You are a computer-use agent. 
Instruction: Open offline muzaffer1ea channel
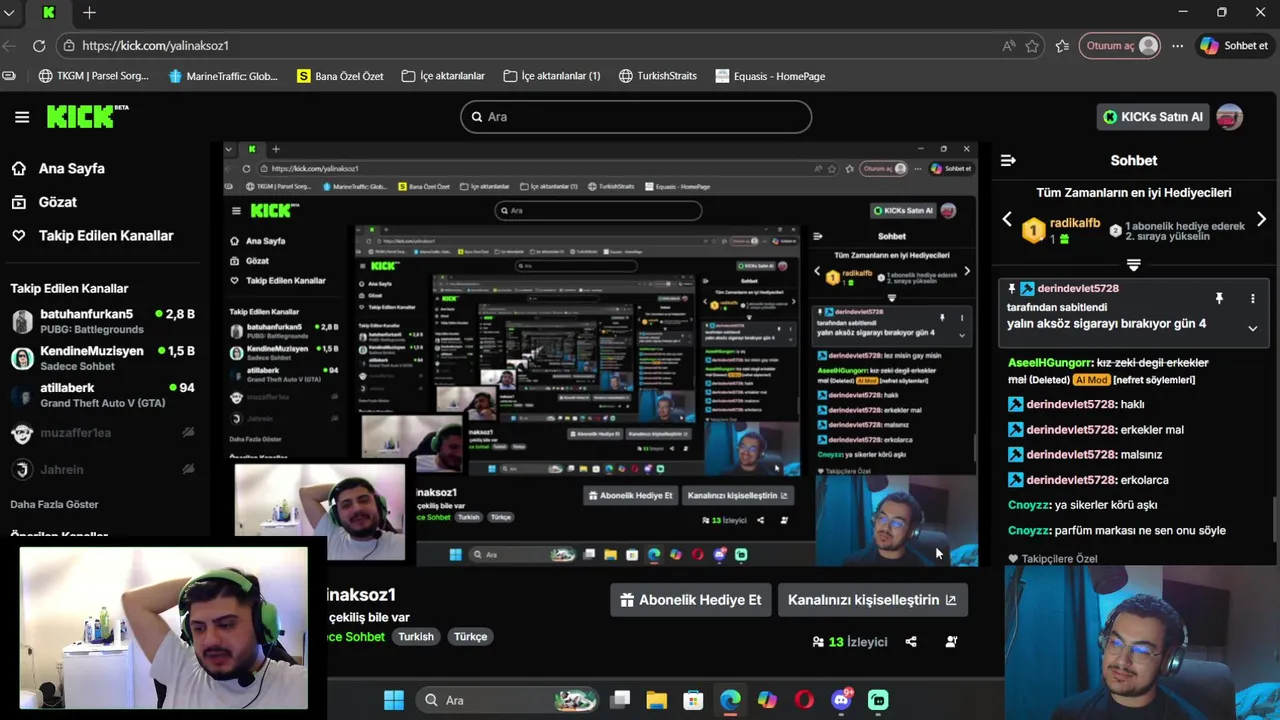point(103,433)
